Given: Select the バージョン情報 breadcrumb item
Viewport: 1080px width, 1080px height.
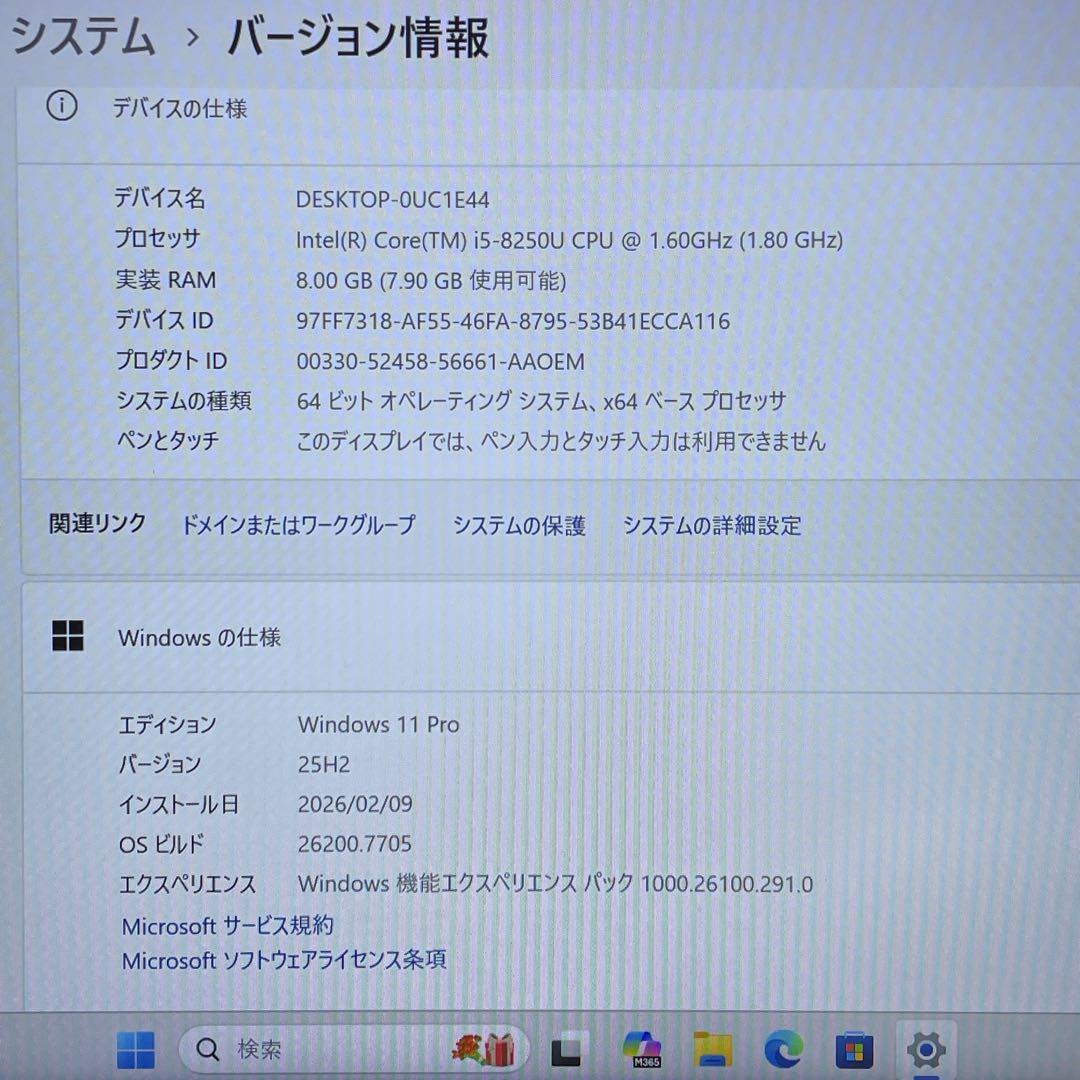Looking at the screenshot, I should tap(355, 37).
